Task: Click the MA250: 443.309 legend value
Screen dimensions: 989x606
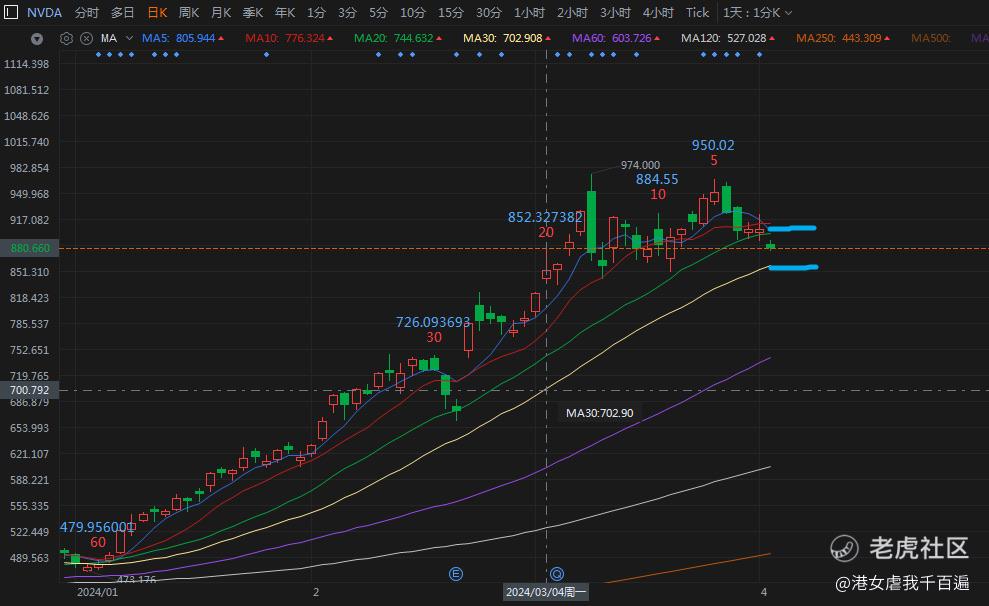Action: point(843,38)
